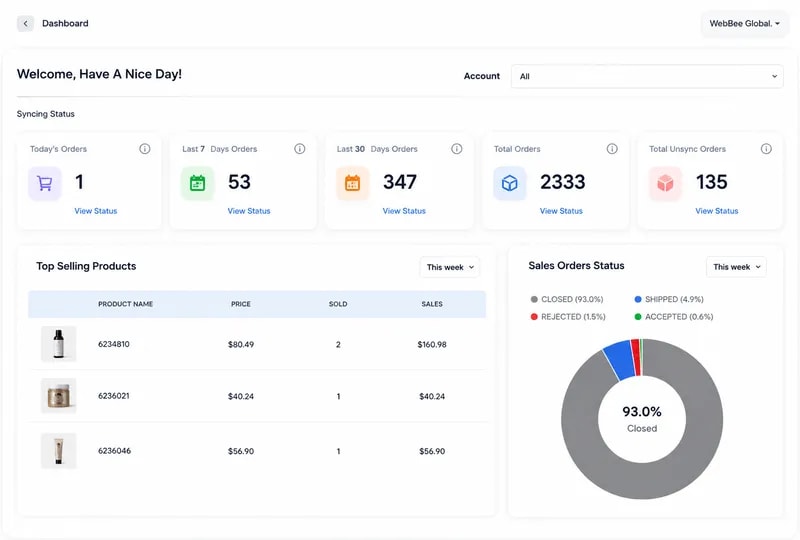
Task: Click the jar thumbnail for product 6236021
Action: click(59, 396)
